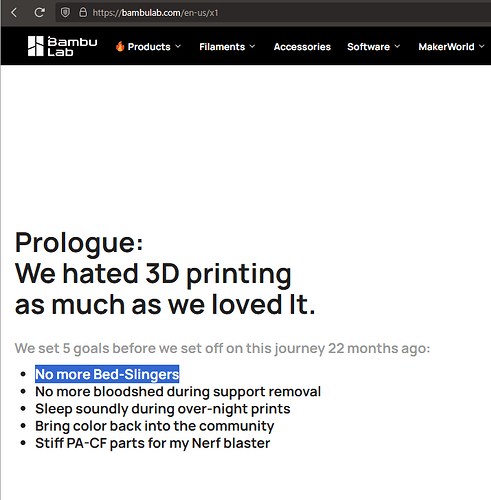Open the Filaments menu

222,47
